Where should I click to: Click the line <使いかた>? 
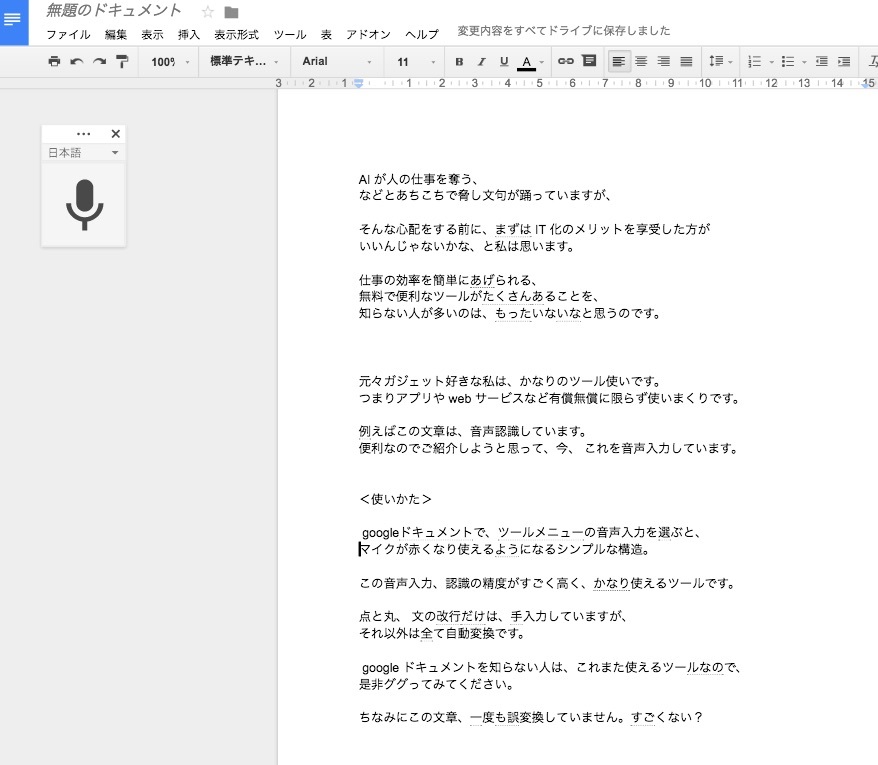395,499
